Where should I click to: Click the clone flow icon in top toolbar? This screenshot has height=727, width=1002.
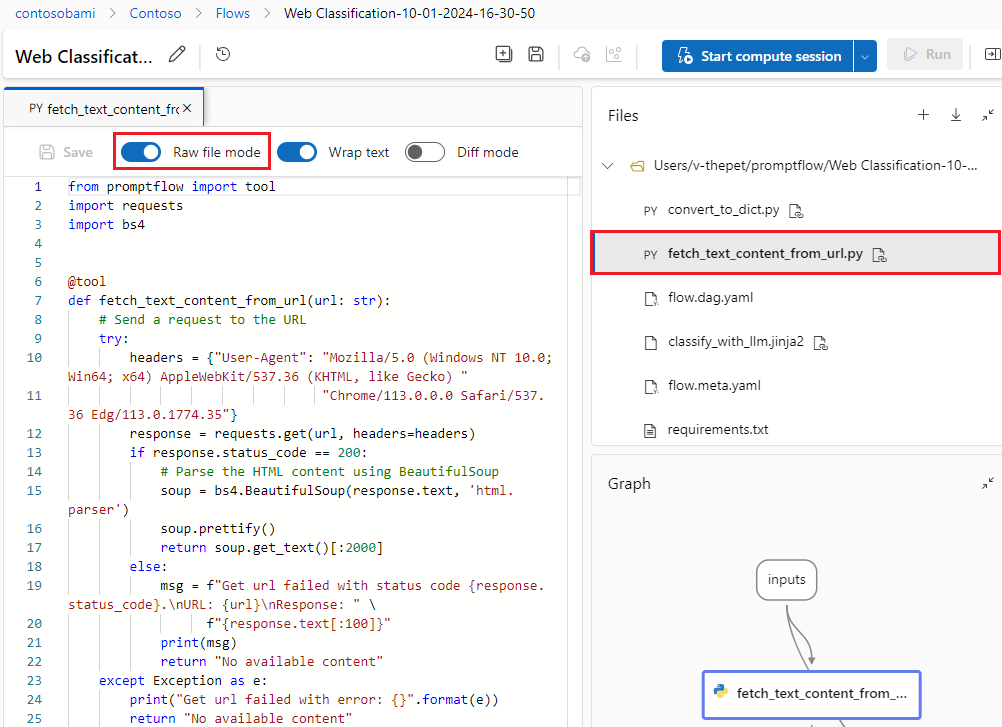click(504, 55)
